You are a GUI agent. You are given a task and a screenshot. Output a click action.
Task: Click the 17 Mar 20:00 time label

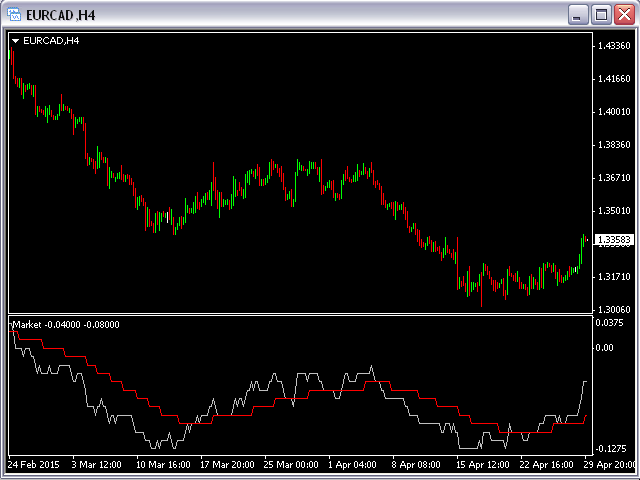coord(227,465)
